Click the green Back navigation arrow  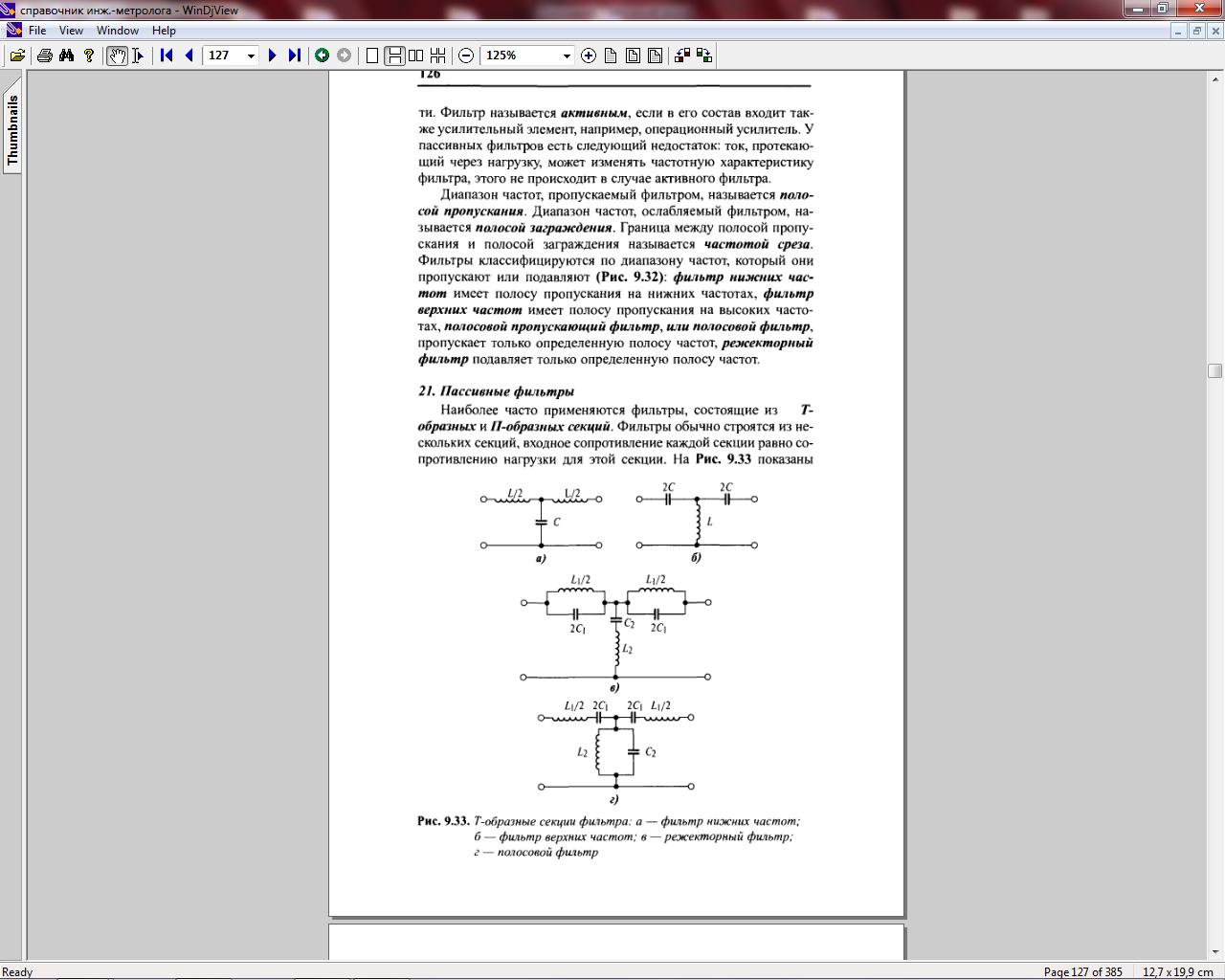[x=323, y=56]
